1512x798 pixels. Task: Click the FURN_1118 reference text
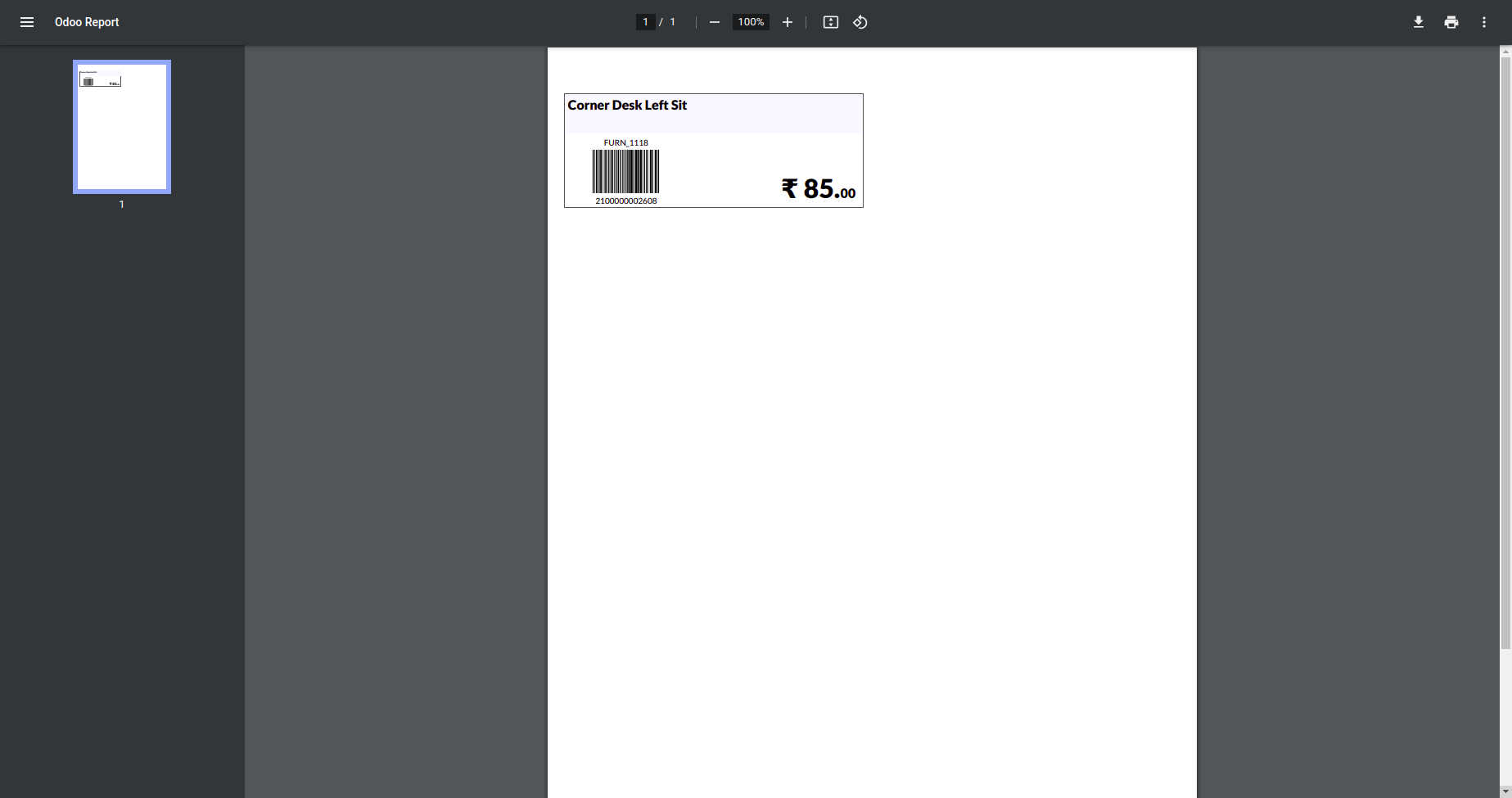(x=626, y=142)
